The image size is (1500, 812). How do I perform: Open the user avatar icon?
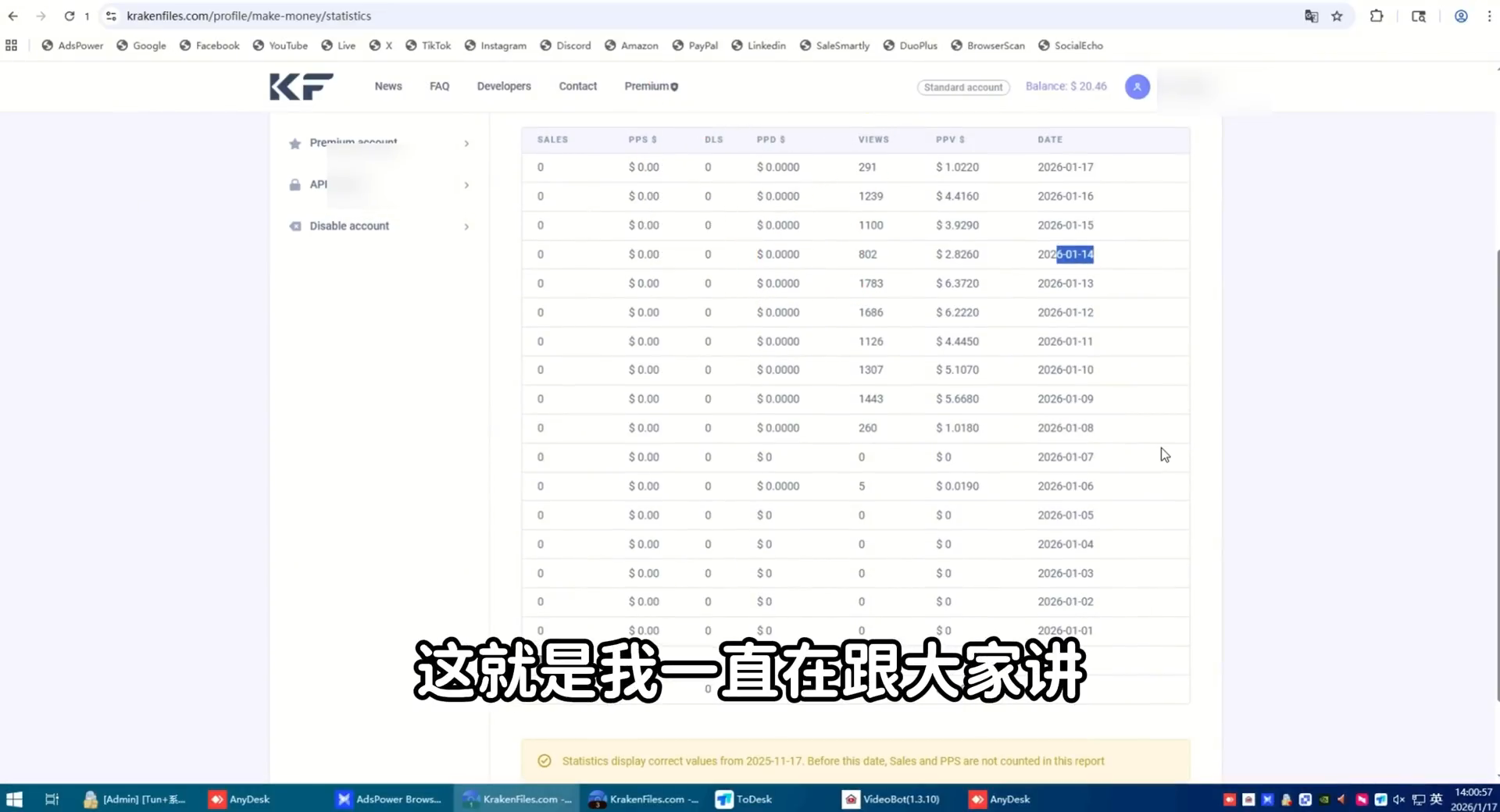click(x=1137, y=87)
